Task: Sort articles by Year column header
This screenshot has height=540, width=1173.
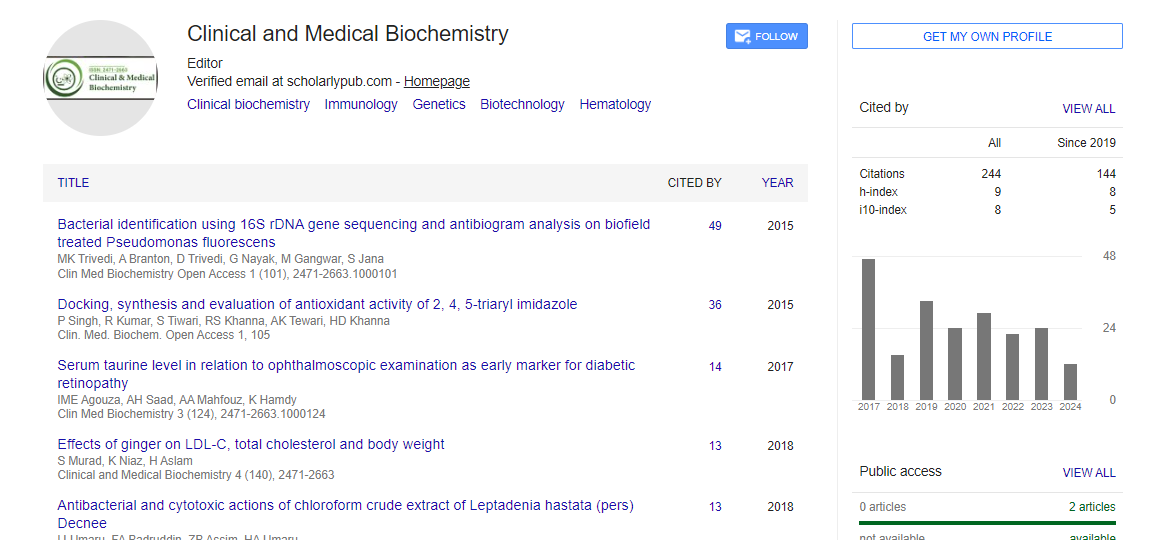Action: tap(777, 182)
